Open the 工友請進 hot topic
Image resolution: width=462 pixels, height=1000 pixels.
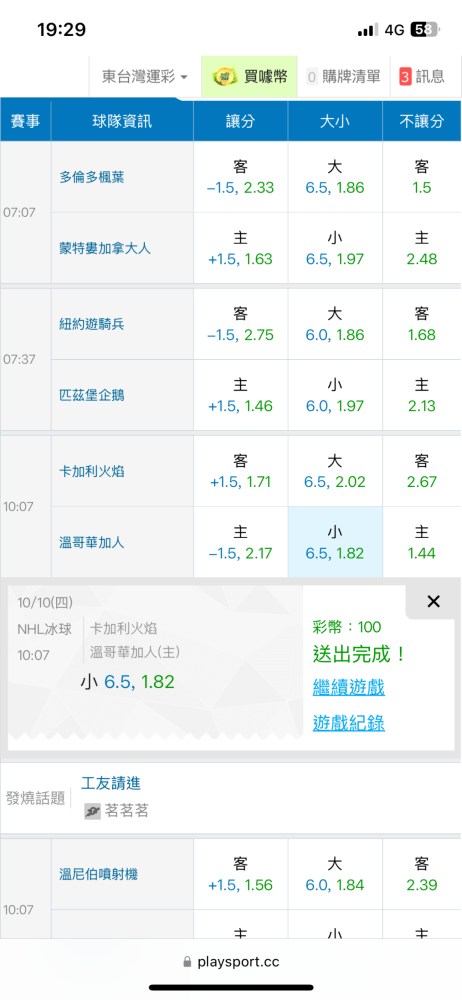[111, 783]
